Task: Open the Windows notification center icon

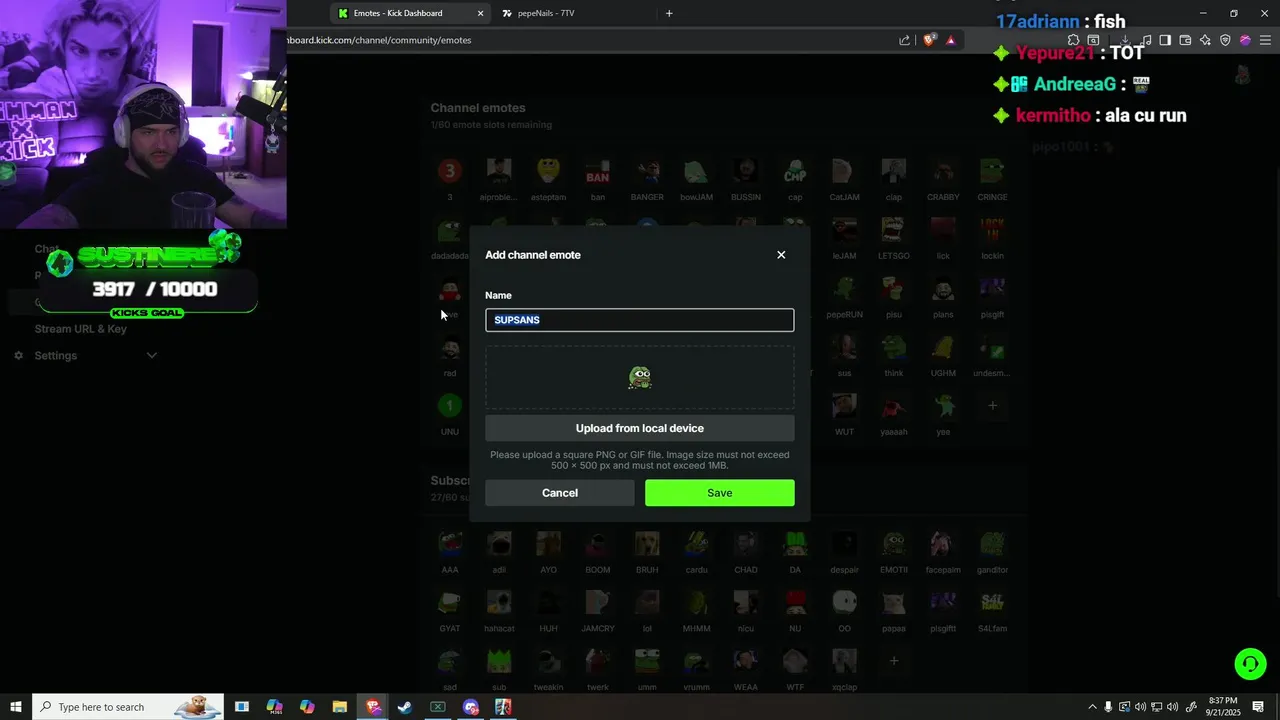Action: [x=1258, y=707]
